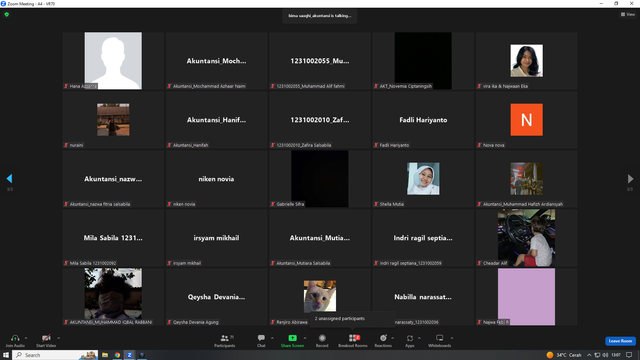The height and width of the screenshot is (360, 640).
Task: Select AKT_Novemia Ciptaningsih's black video tile
Action: (423, 61)
